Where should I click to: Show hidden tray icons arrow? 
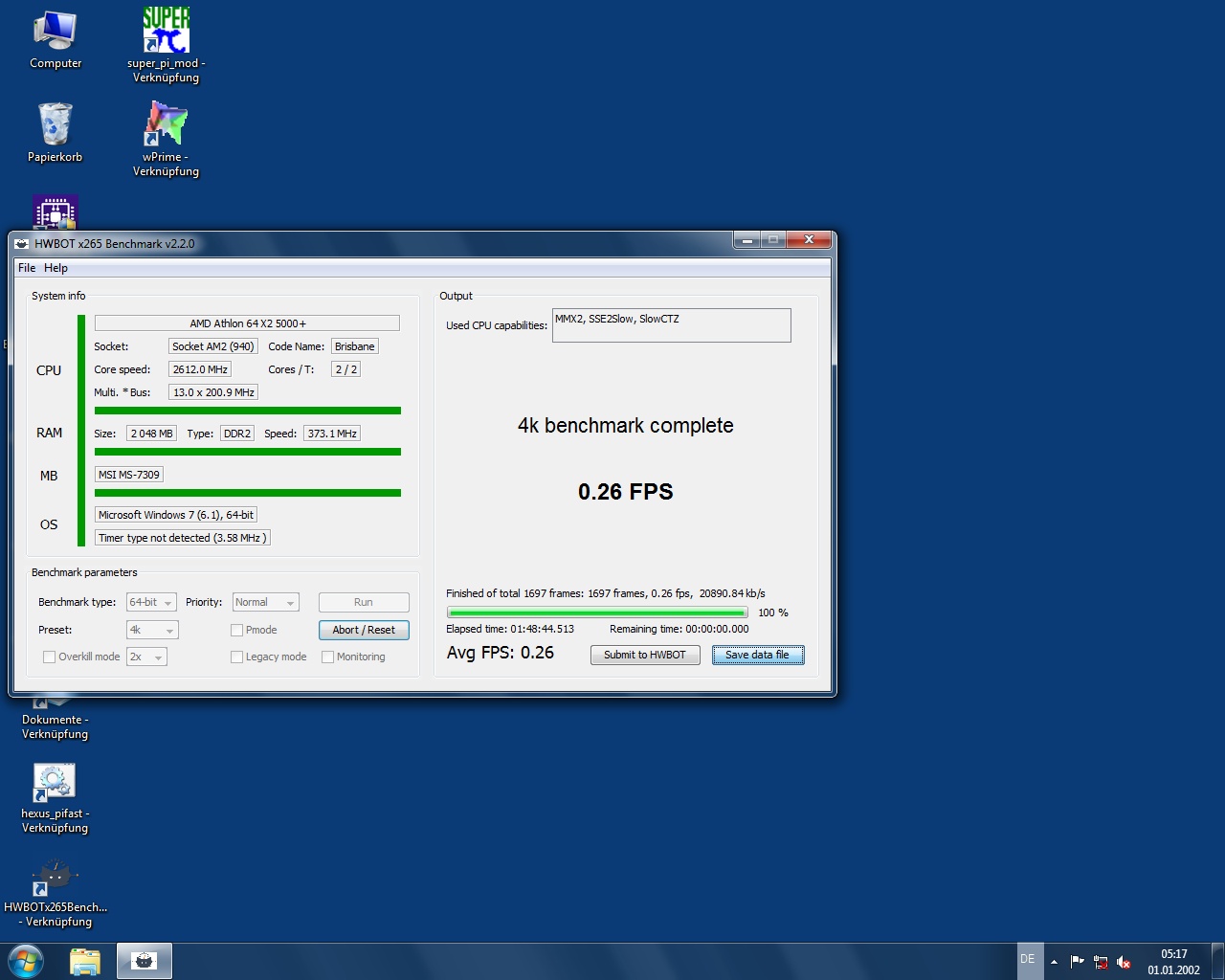pyautogui.click(x=1054, y=962)
